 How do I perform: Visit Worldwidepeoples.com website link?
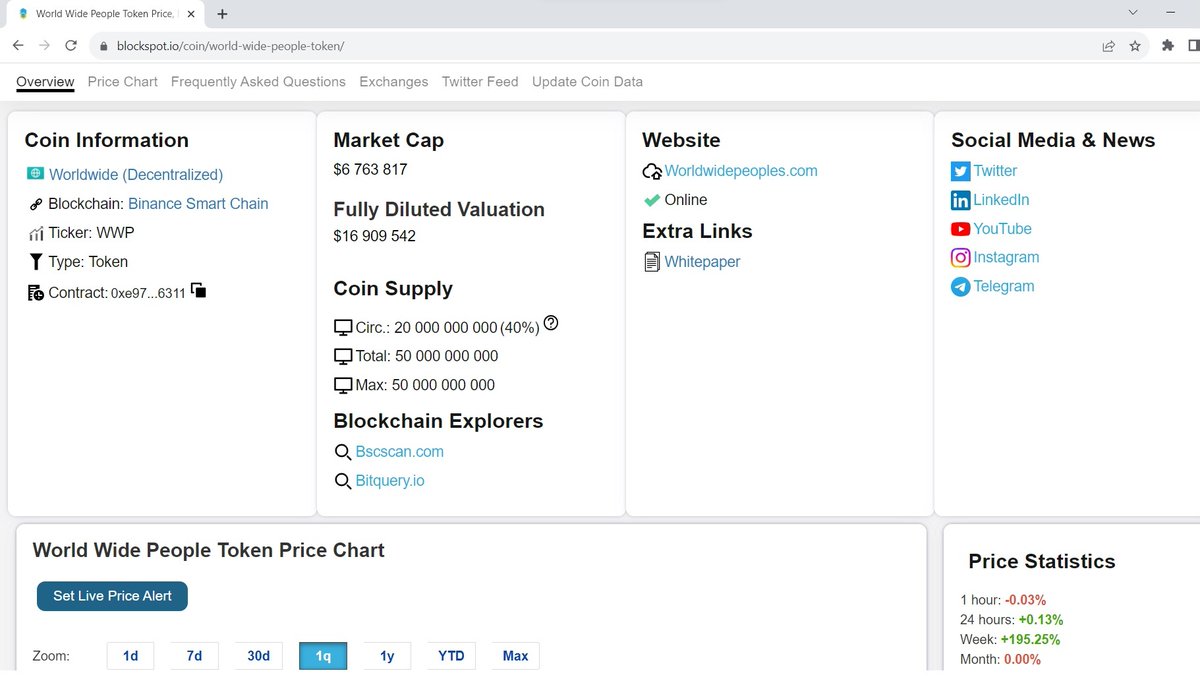(x=741, y=171)
